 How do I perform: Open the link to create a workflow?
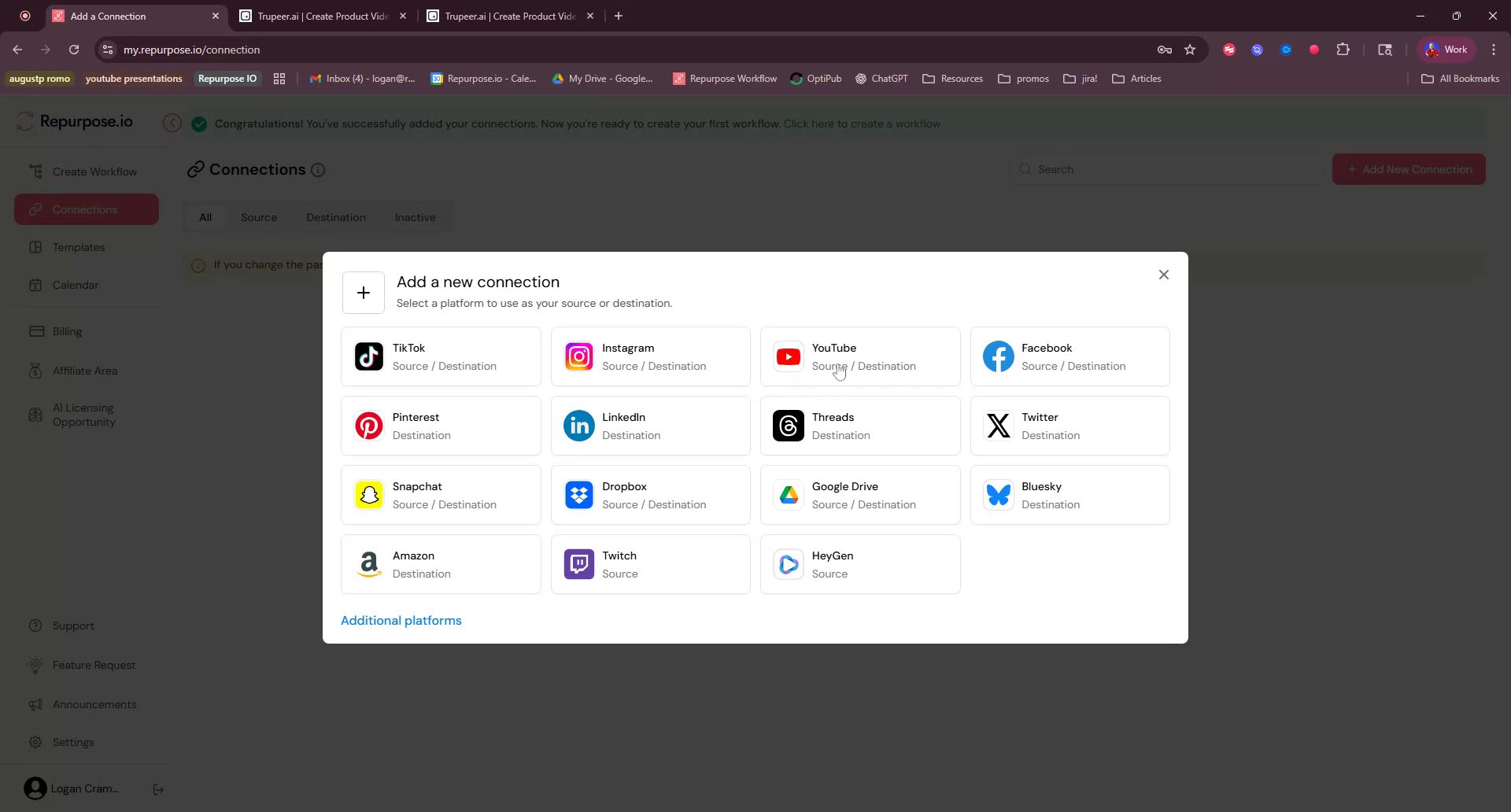pyautogui.click(x=862, y=124)
